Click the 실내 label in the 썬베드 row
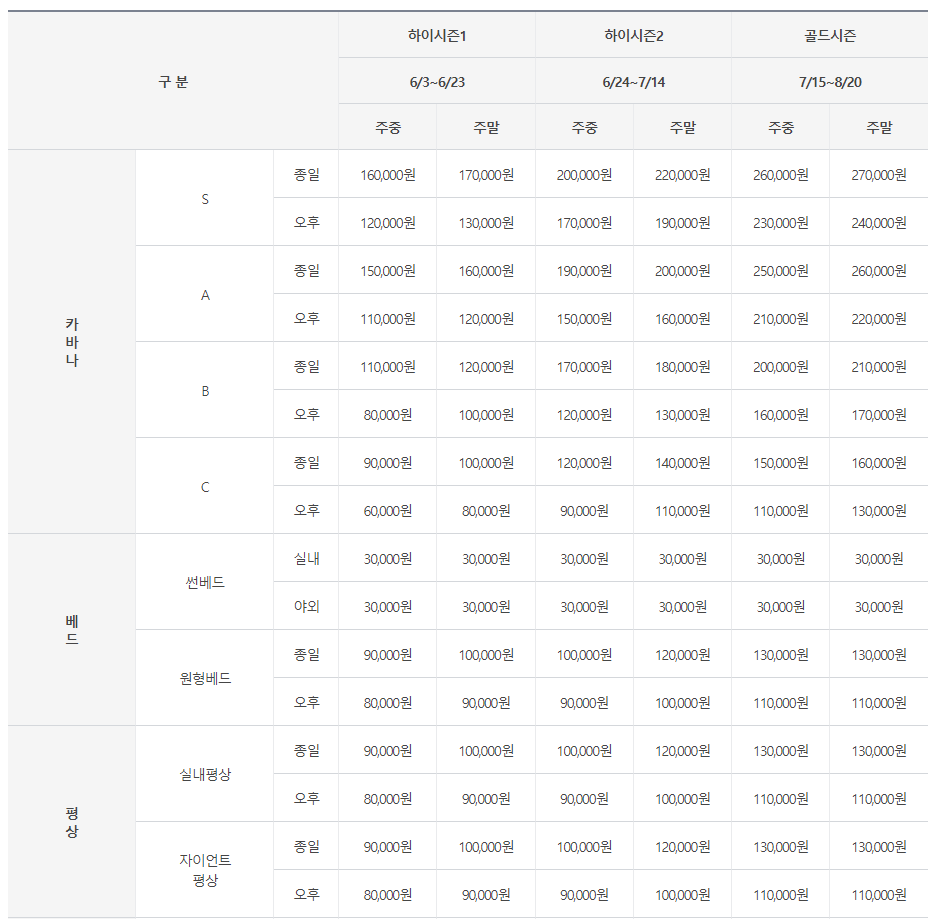Image resolution: width=939 pixels, height=919 pixels. pos(307,559)
